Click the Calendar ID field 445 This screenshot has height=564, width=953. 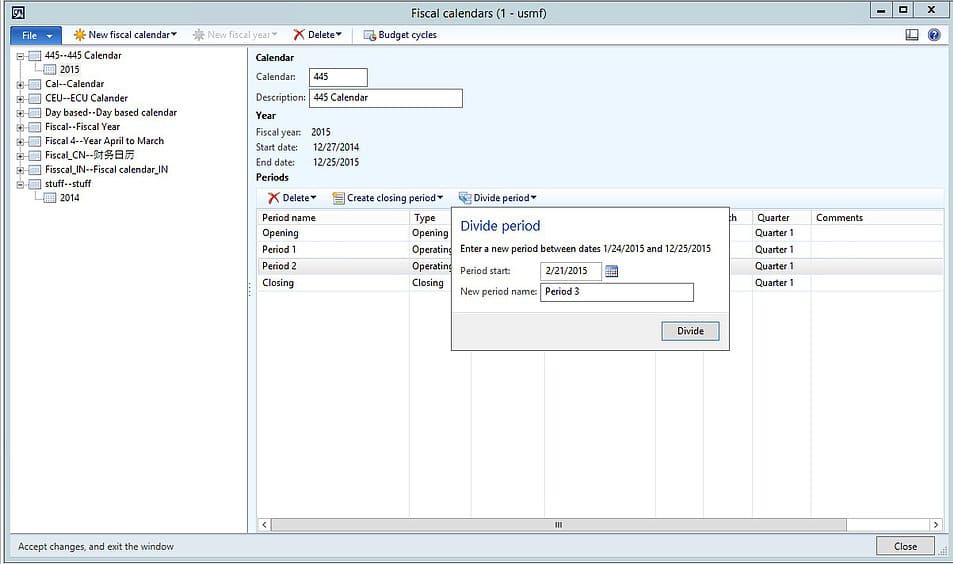338,77
